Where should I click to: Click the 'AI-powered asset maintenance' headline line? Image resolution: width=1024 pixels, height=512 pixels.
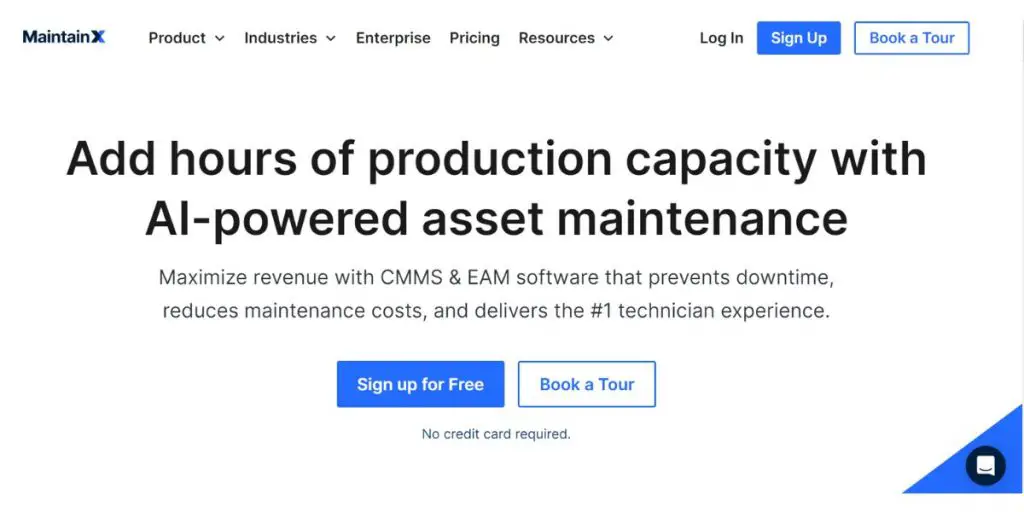click(x=496, y=217)
